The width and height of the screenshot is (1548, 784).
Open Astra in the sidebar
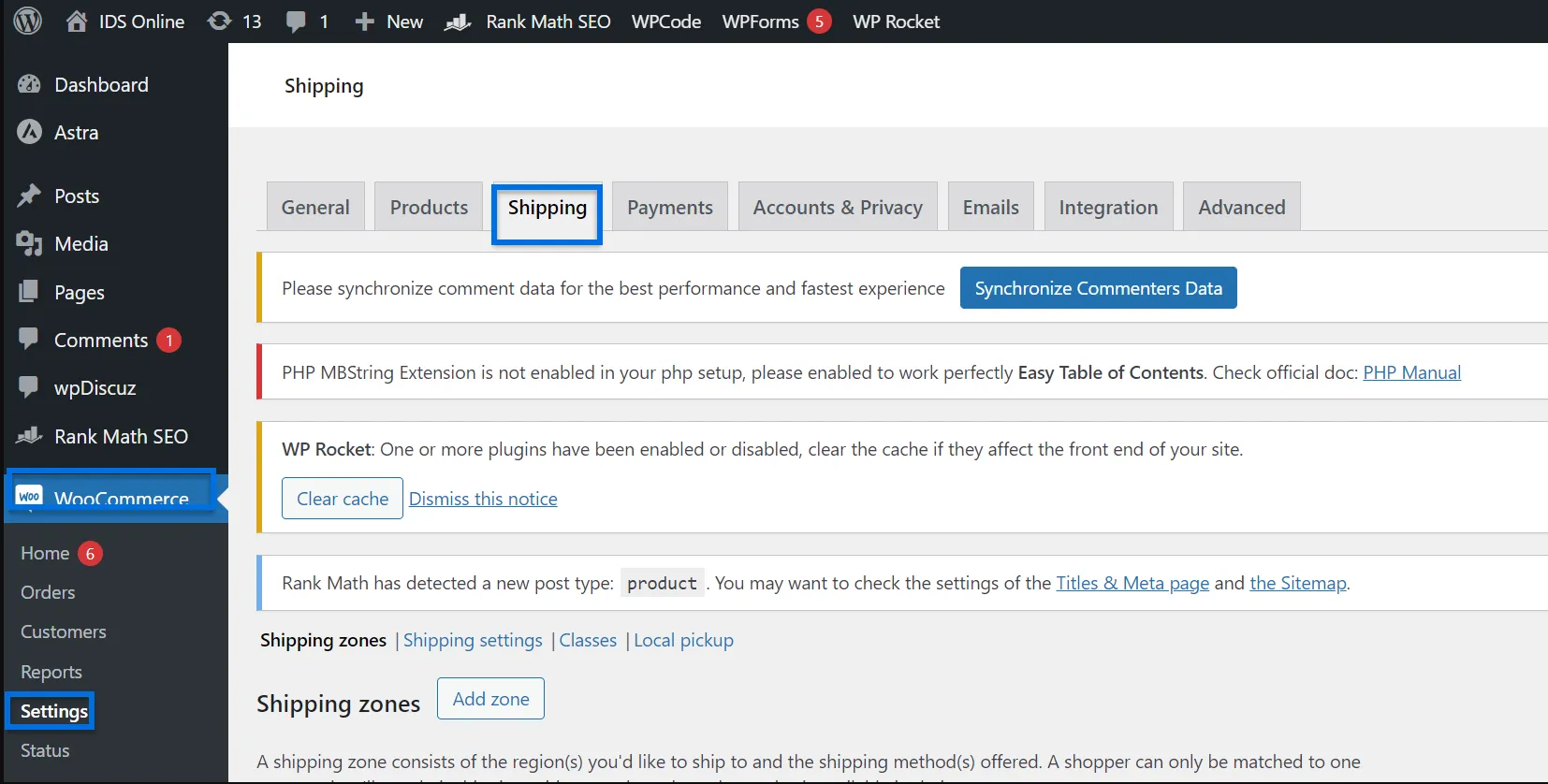76,132
